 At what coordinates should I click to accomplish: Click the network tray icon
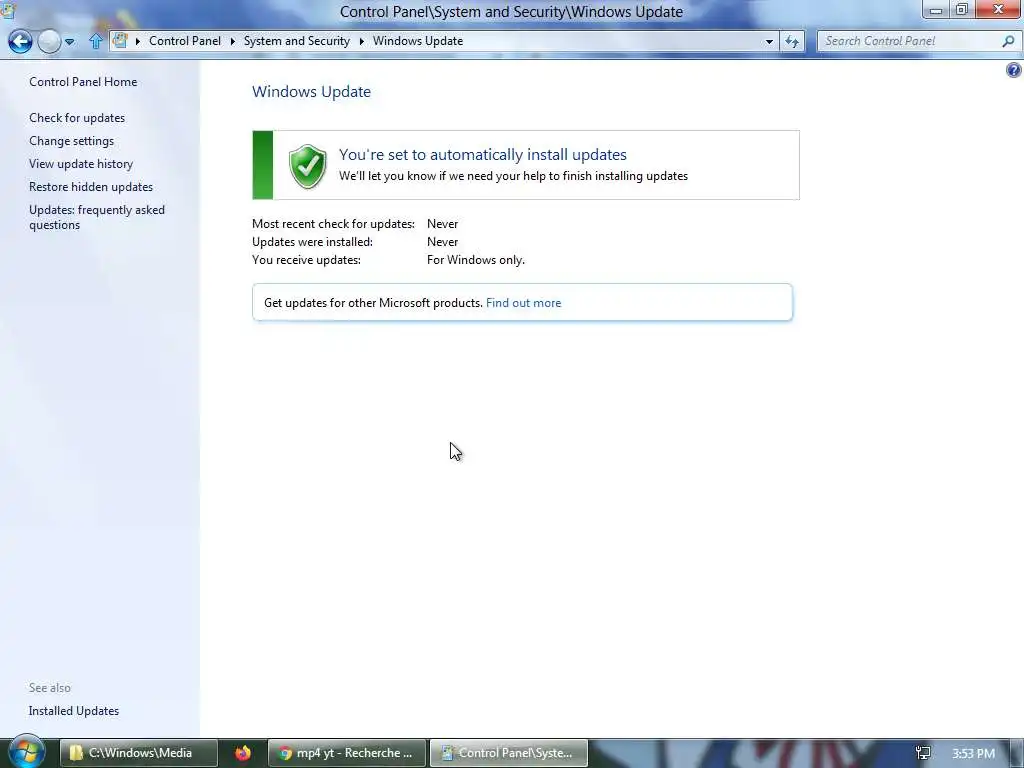click(923, 753)
